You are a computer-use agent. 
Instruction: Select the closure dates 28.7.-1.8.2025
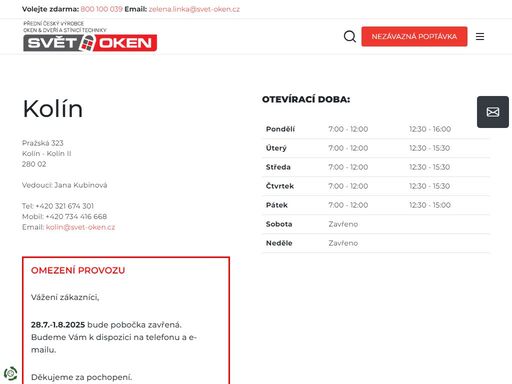point(58,325)
